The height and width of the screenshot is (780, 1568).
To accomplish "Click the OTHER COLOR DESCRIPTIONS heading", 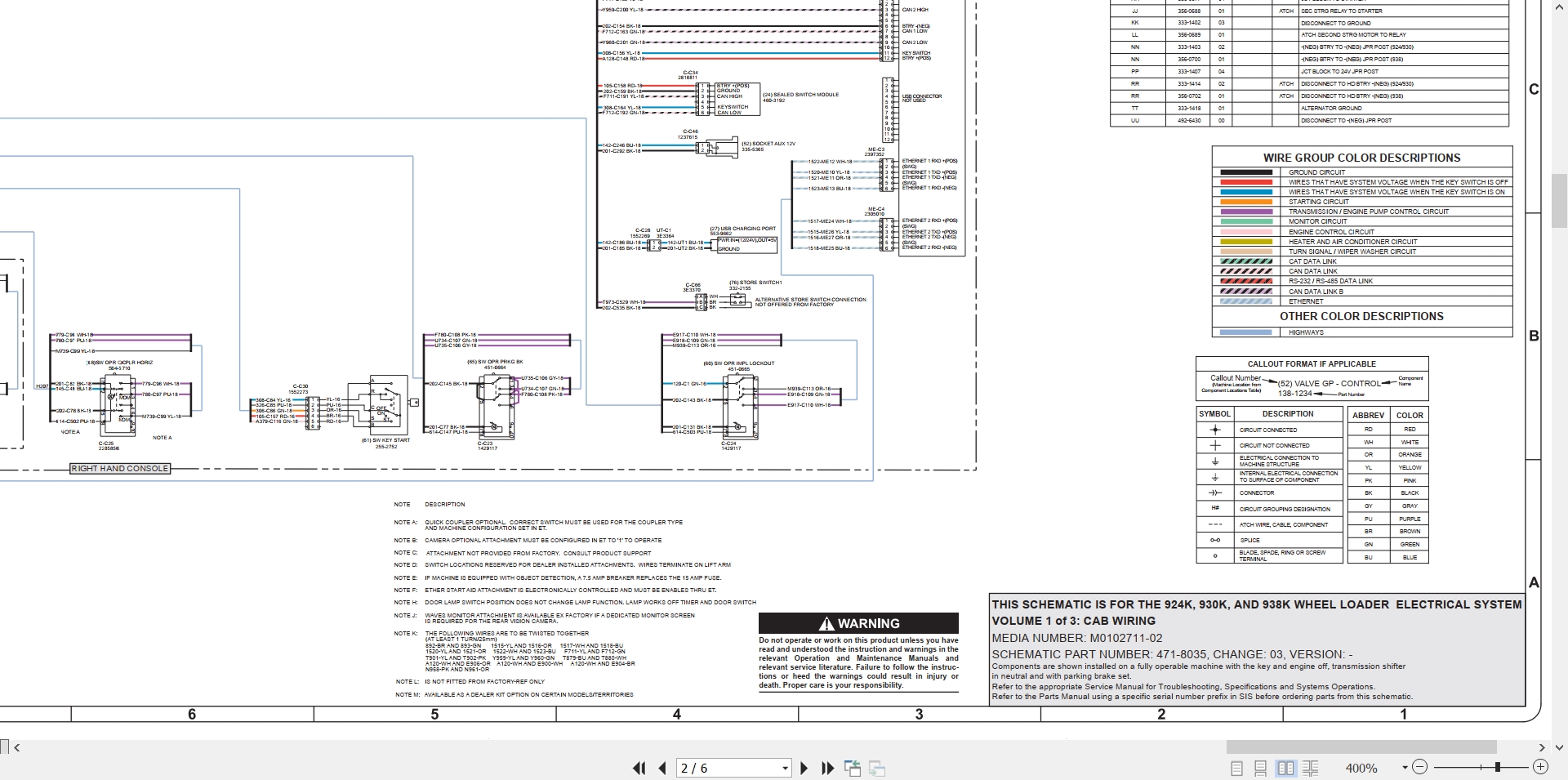I will [1361, 316].
